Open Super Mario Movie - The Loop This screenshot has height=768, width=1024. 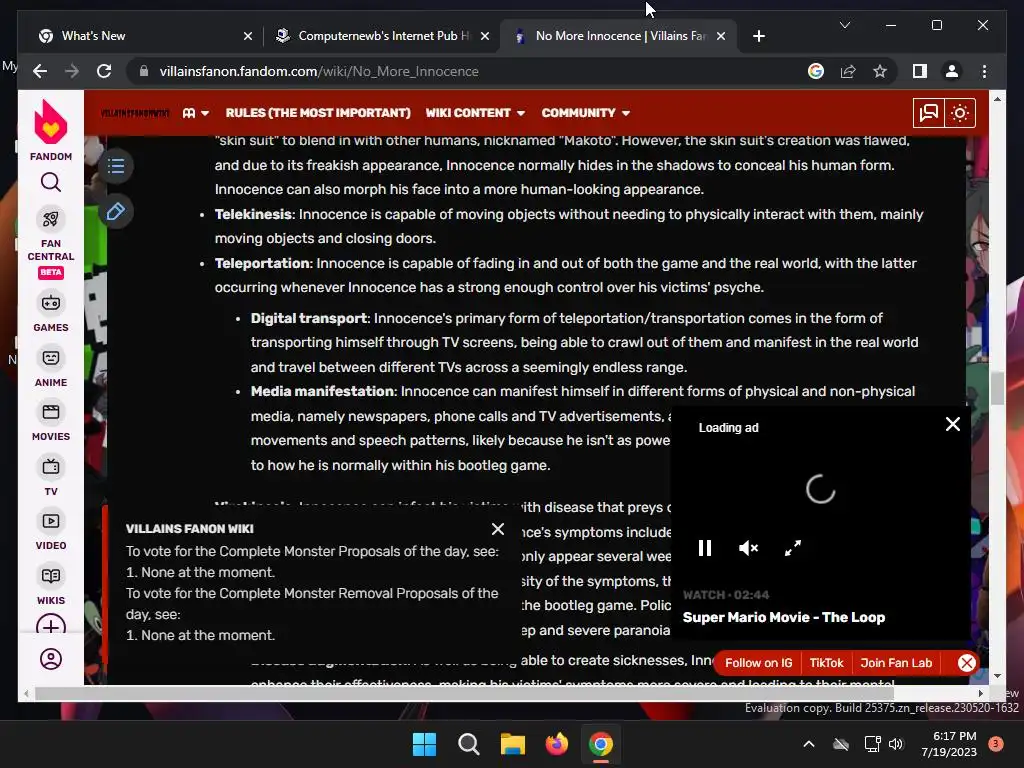tap(784, 617)
